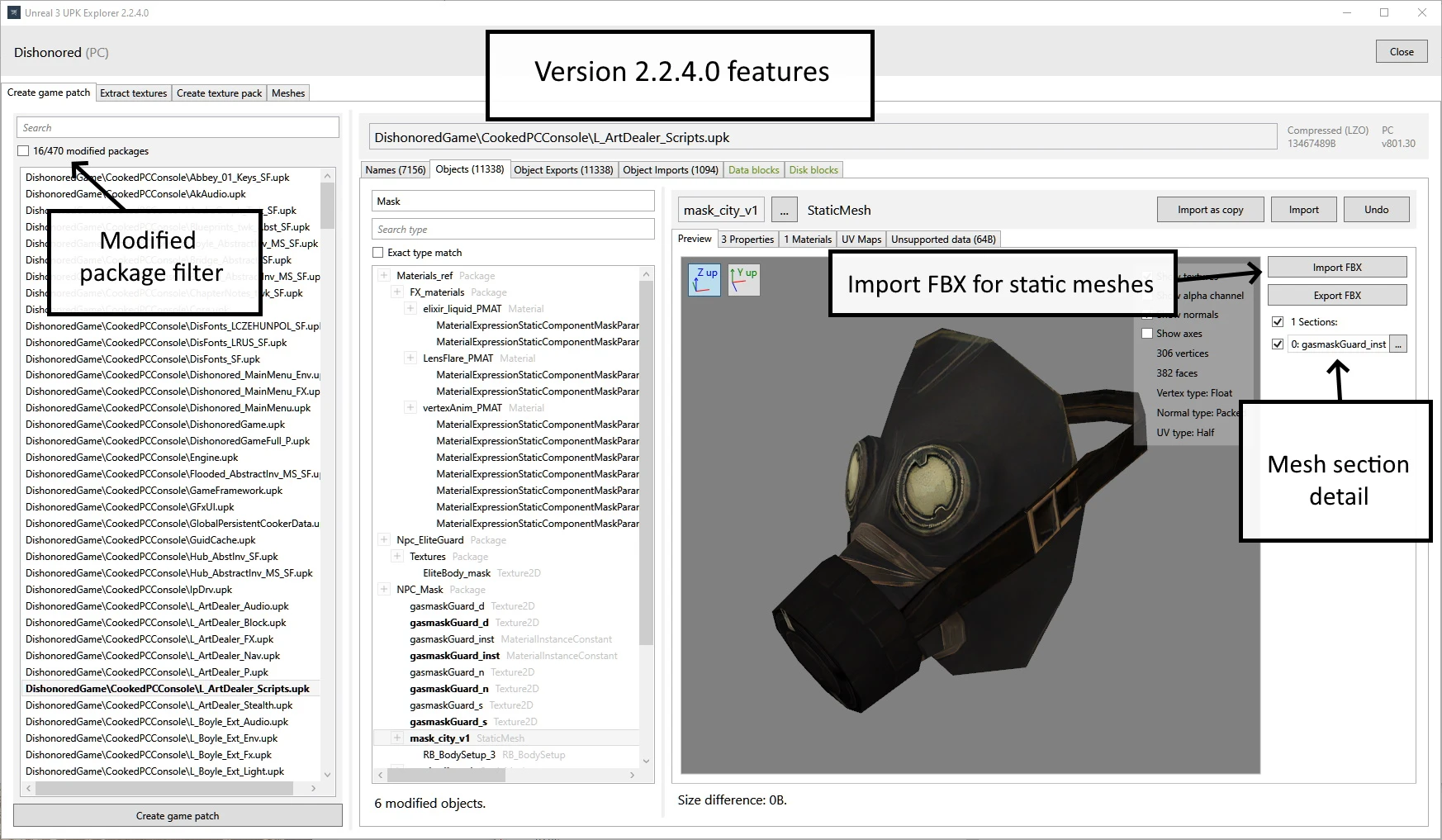Expand the Npc_EliteGuard package node
The width and height of the screenshot is (1442, 840).
pyautogui.click(x=384, y=540)
